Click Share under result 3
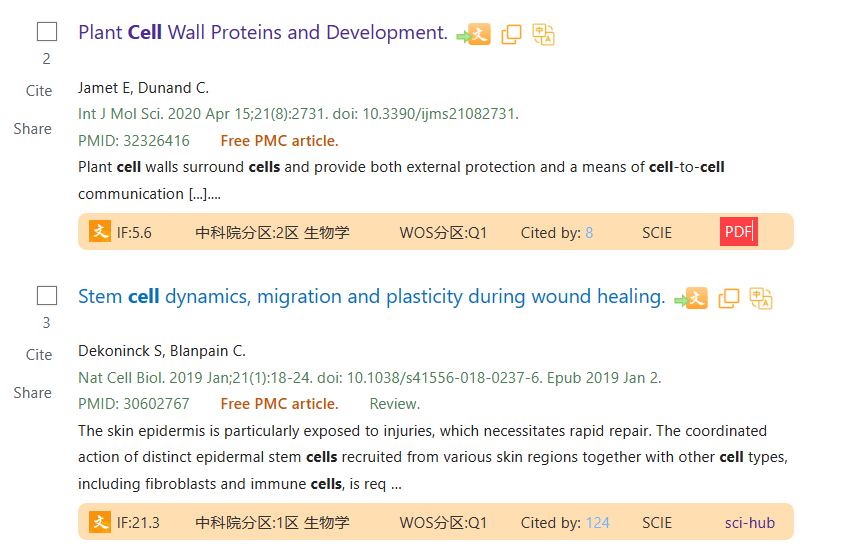This screenshot has width=868, height=553. coord(33,393)
